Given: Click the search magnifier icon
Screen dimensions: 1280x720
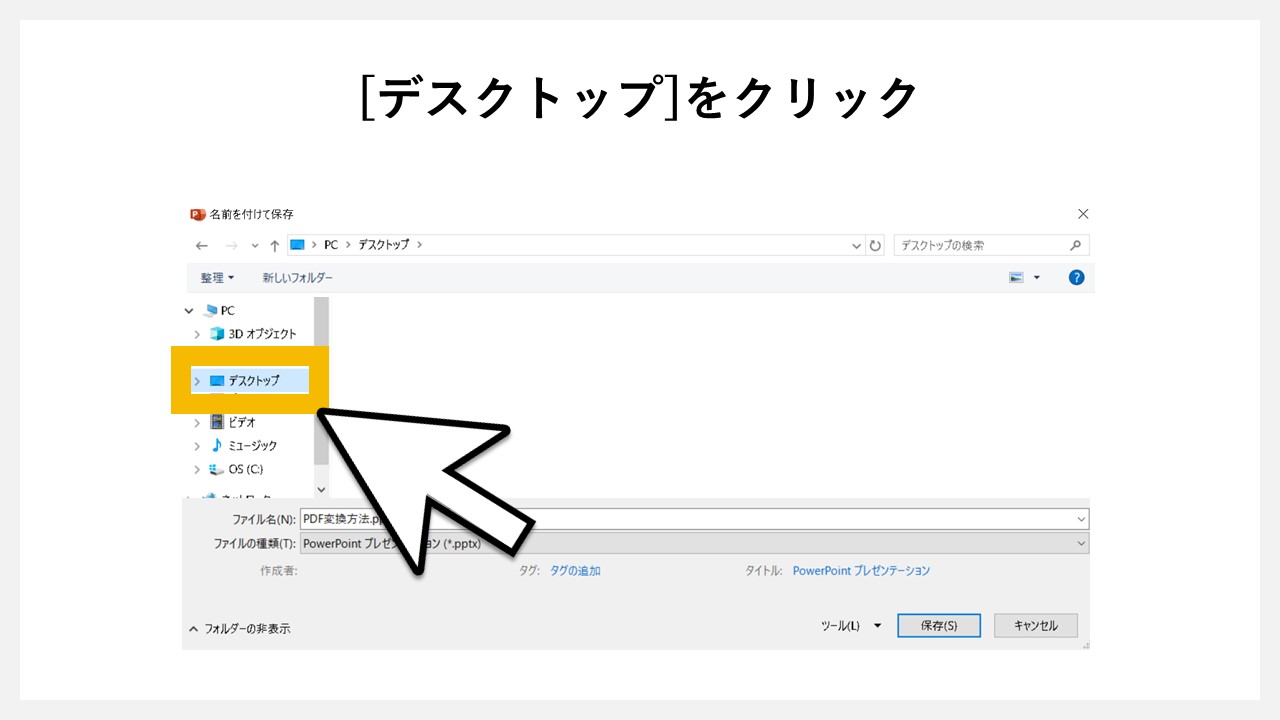Looking at the screenshot, I should [1075, 245].
